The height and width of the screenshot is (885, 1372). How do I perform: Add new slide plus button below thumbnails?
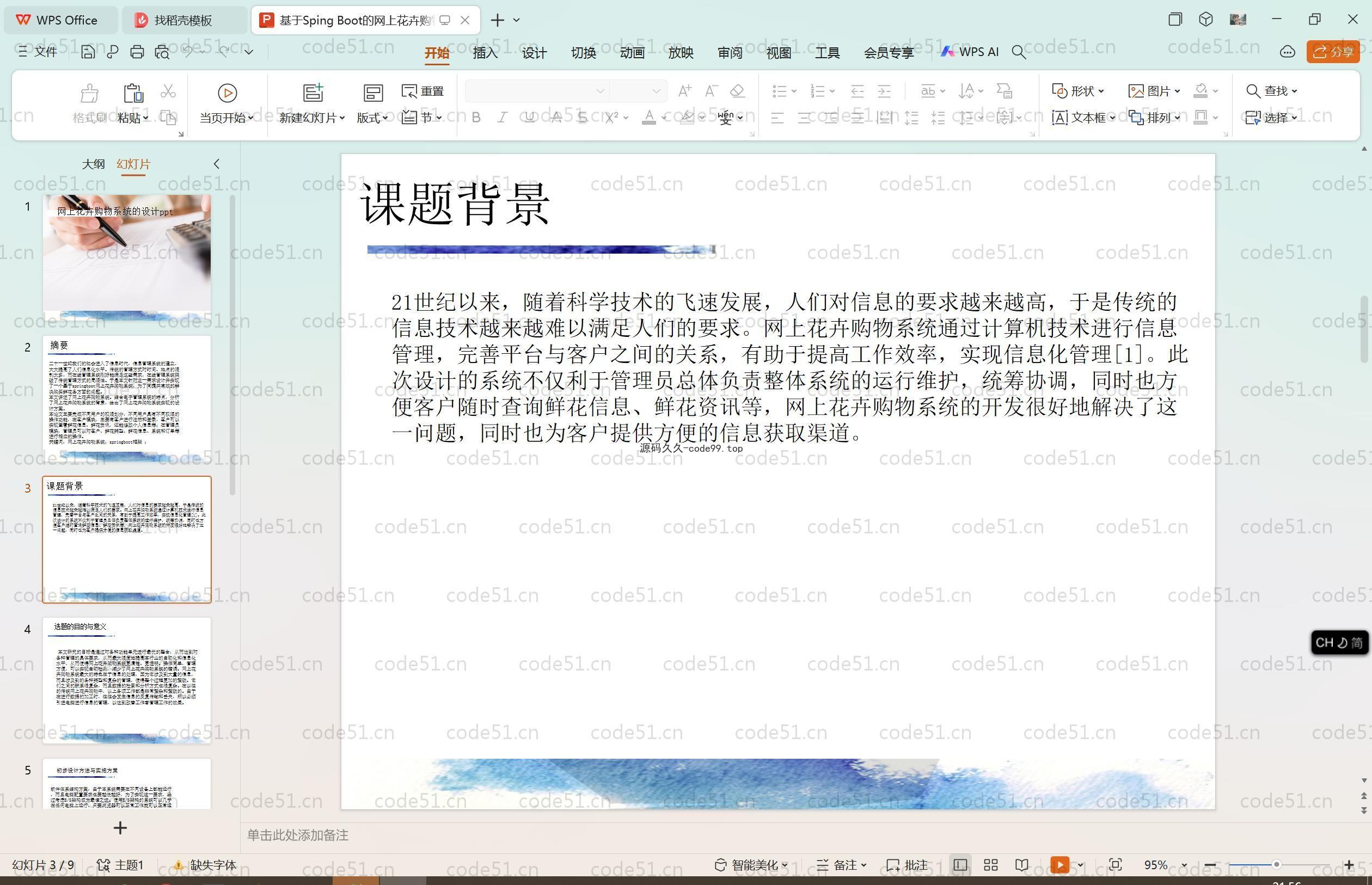(x=120, y=828)
